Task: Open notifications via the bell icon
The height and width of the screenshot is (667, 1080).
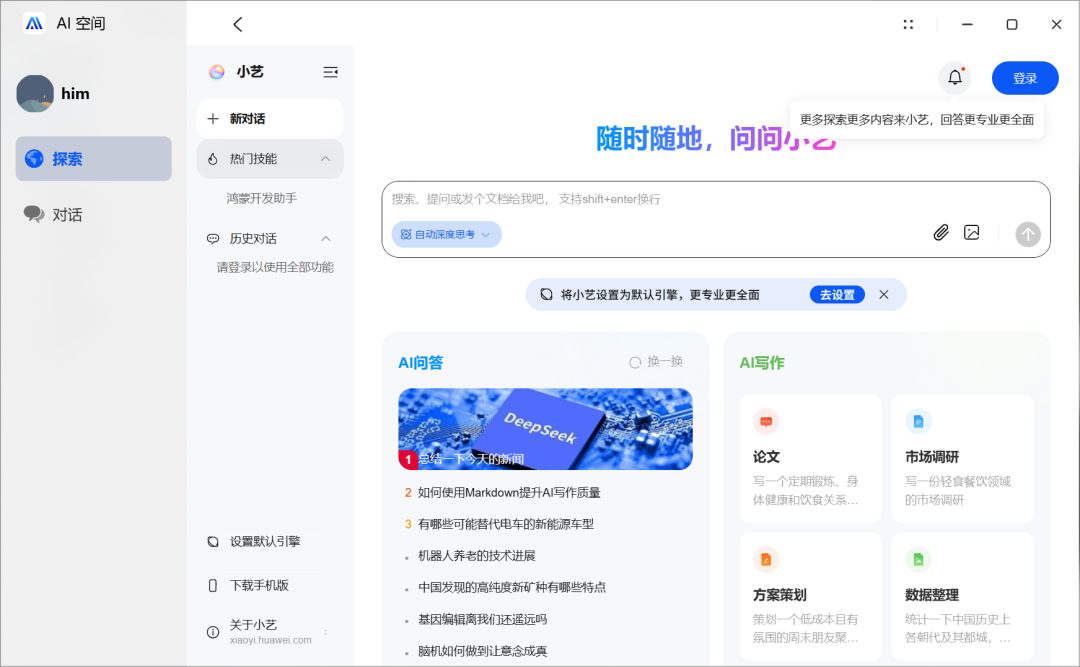Action: coord(953,77)
